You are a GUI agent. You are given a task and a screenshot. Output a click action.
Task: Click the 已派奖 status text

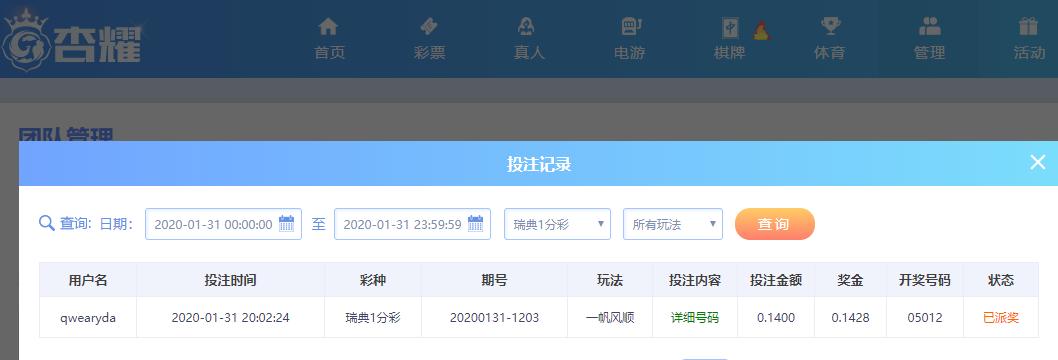(1001, 317)
